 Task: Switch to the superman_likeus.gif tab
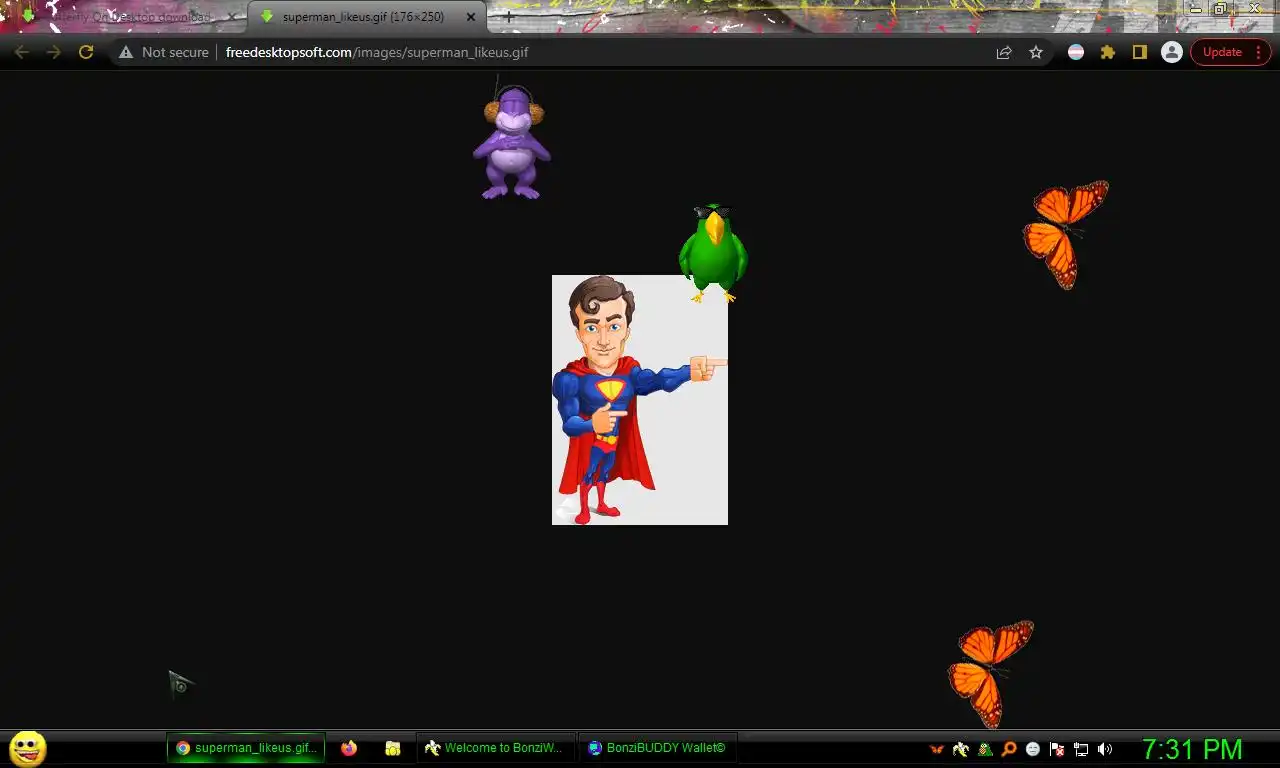(x=367, y=17)
